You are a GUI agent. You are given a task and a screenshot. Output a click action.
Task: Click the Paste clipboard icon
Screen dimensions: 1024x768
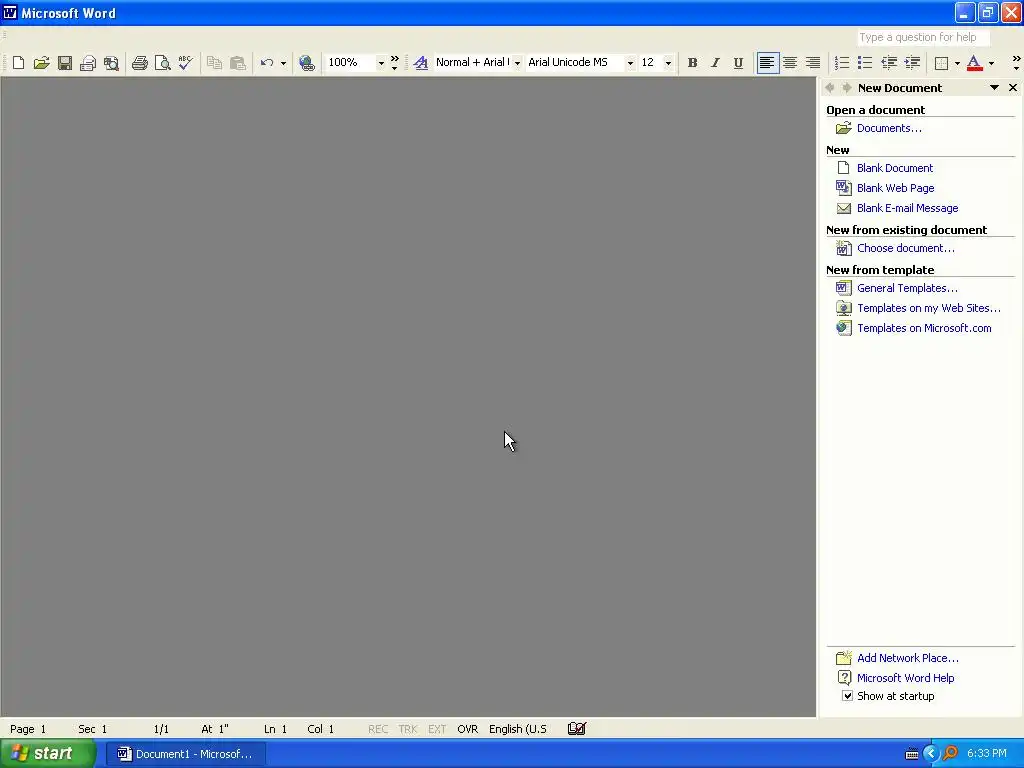click(238, 63)
